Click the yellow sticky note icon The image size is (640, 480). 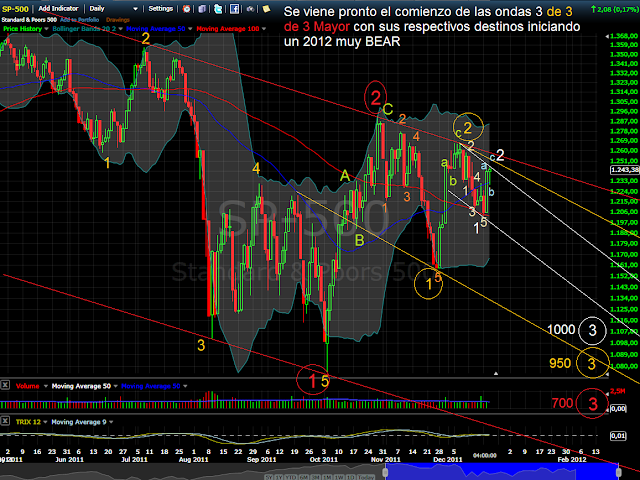(266, 9)
